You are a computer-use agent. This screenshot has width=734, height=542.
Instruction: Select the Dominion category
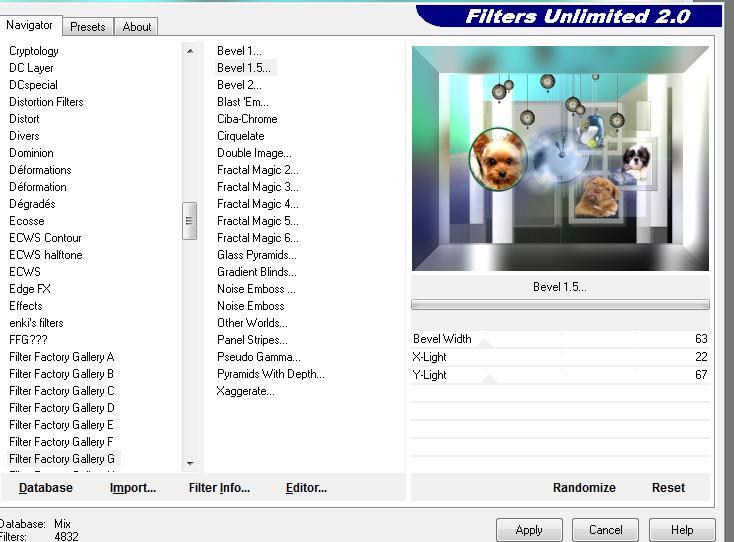click(31, 153)
